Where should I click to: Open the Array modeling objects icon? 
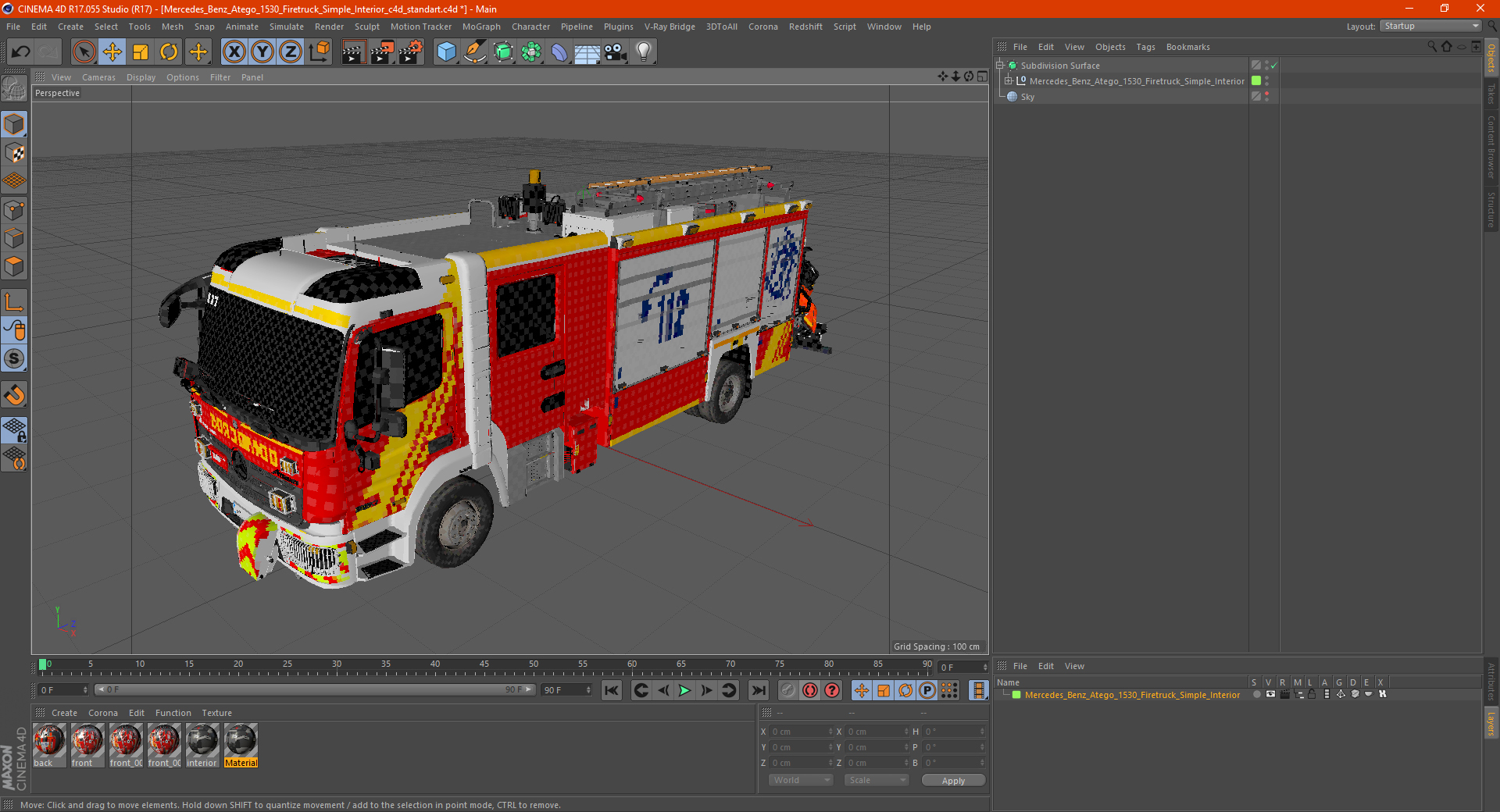(x=531, y=52)
